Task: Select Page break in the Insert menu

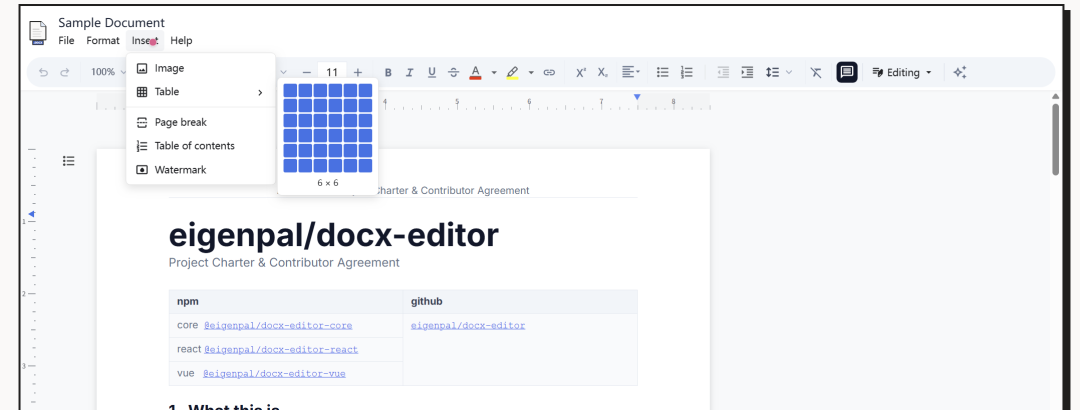Action: (x=200, y=122)
